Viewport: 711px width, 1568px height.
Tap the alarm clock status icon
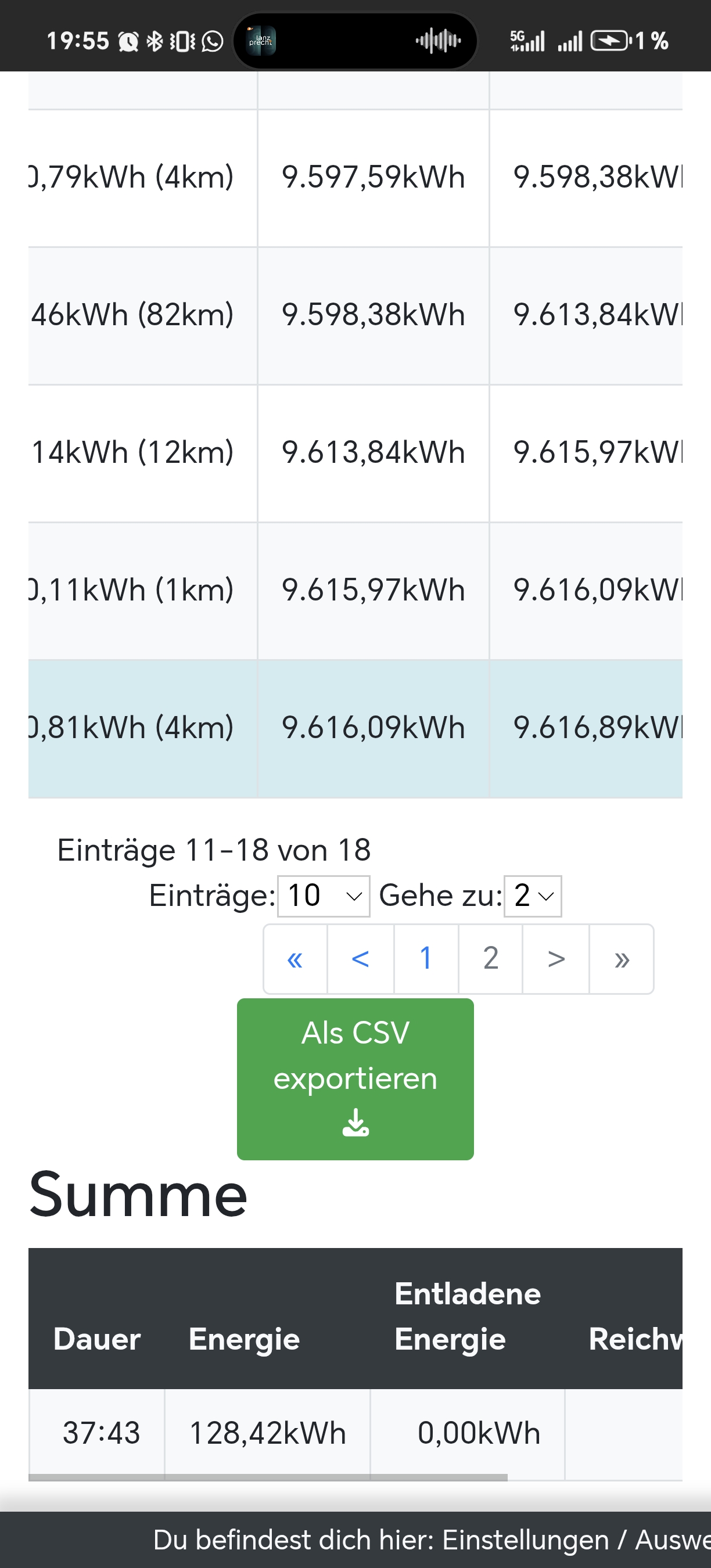pyautogui.click(x=128, y=41)
